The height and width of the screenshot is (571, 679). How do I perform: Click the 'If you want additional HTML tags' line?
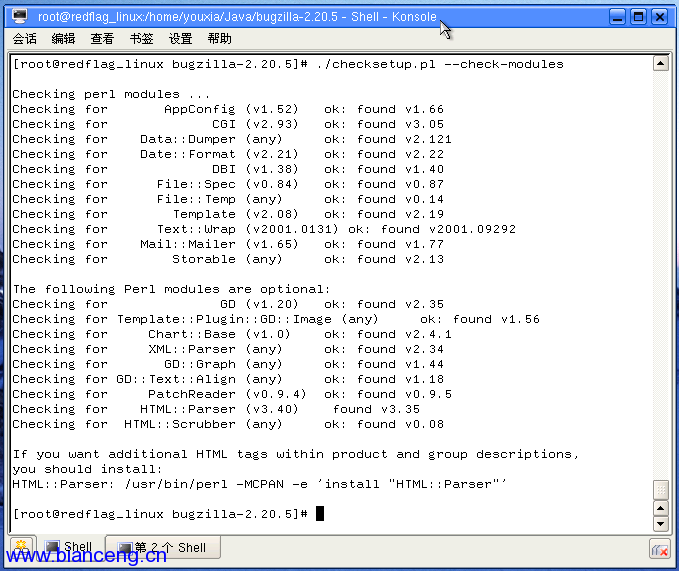click(x=295, y=454)
